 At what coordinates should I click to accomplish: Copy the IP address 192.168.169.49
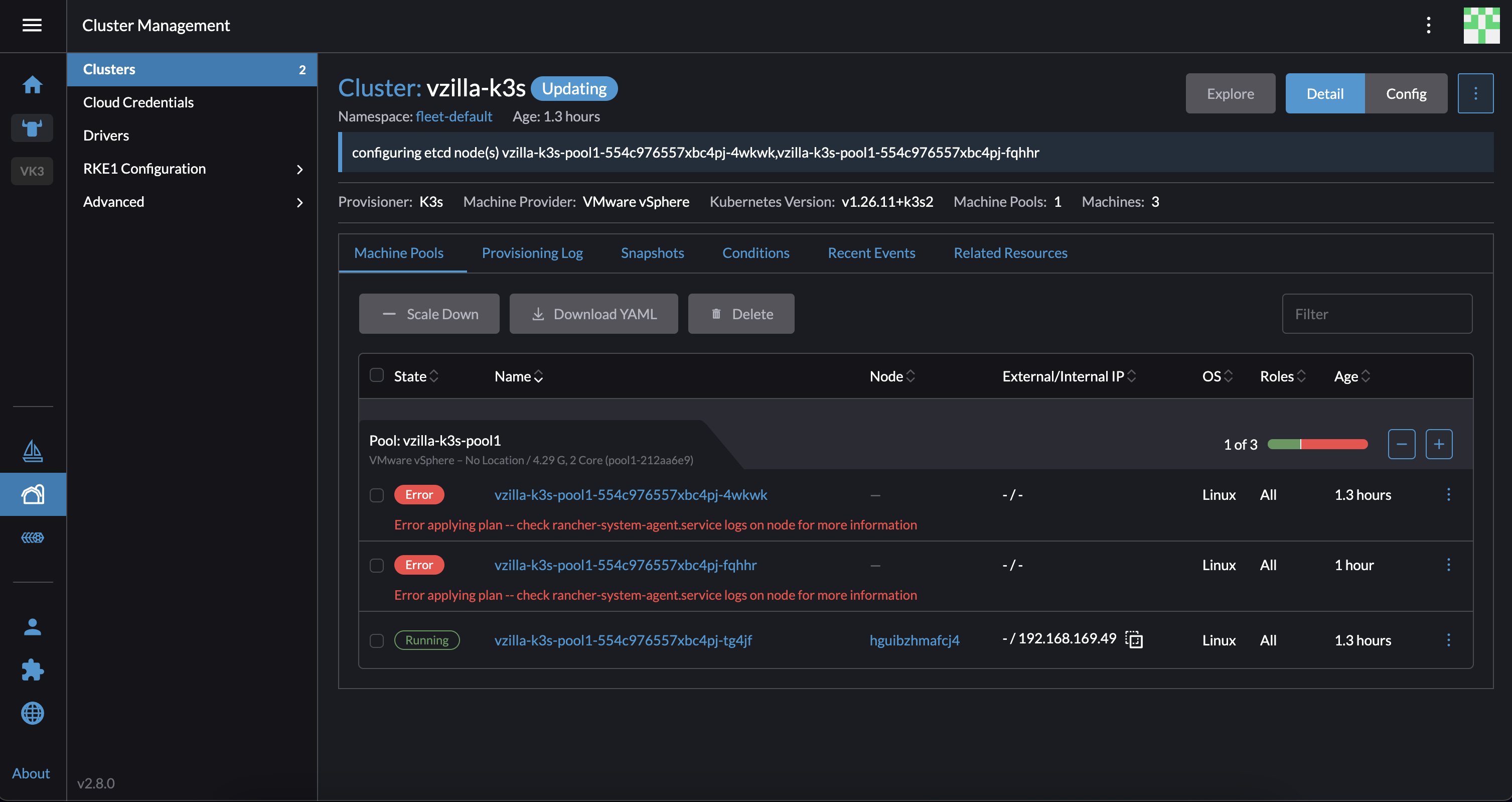click(1134, 639)
